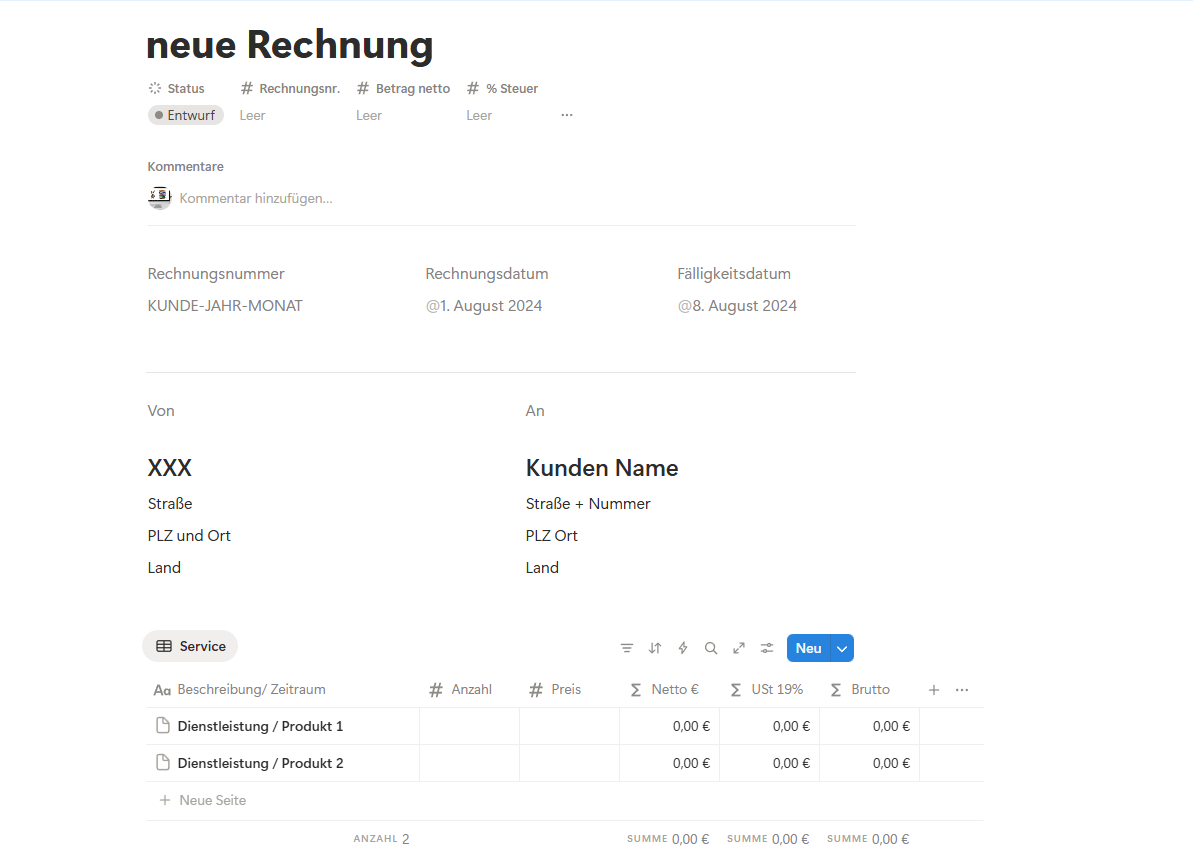Click the three-dot menu in table header

(x=962, y=690)
